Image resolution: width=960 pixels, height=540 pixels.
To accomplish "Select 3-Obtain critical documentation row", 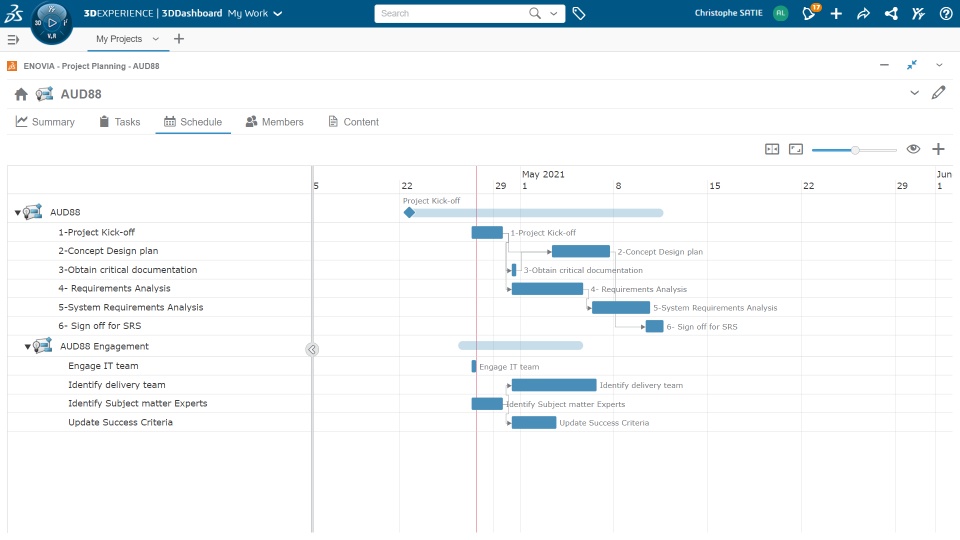I will (159, 269).
